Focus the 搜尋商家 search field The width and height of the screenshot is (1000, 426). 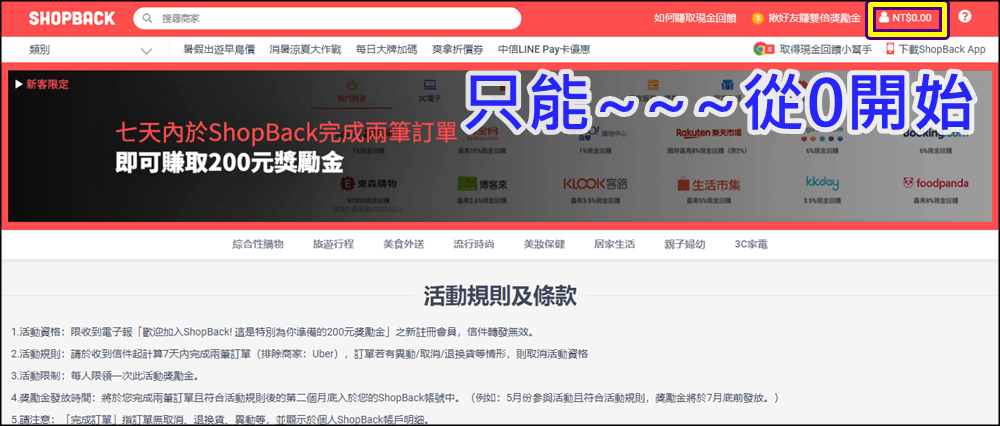pos(327,18)
